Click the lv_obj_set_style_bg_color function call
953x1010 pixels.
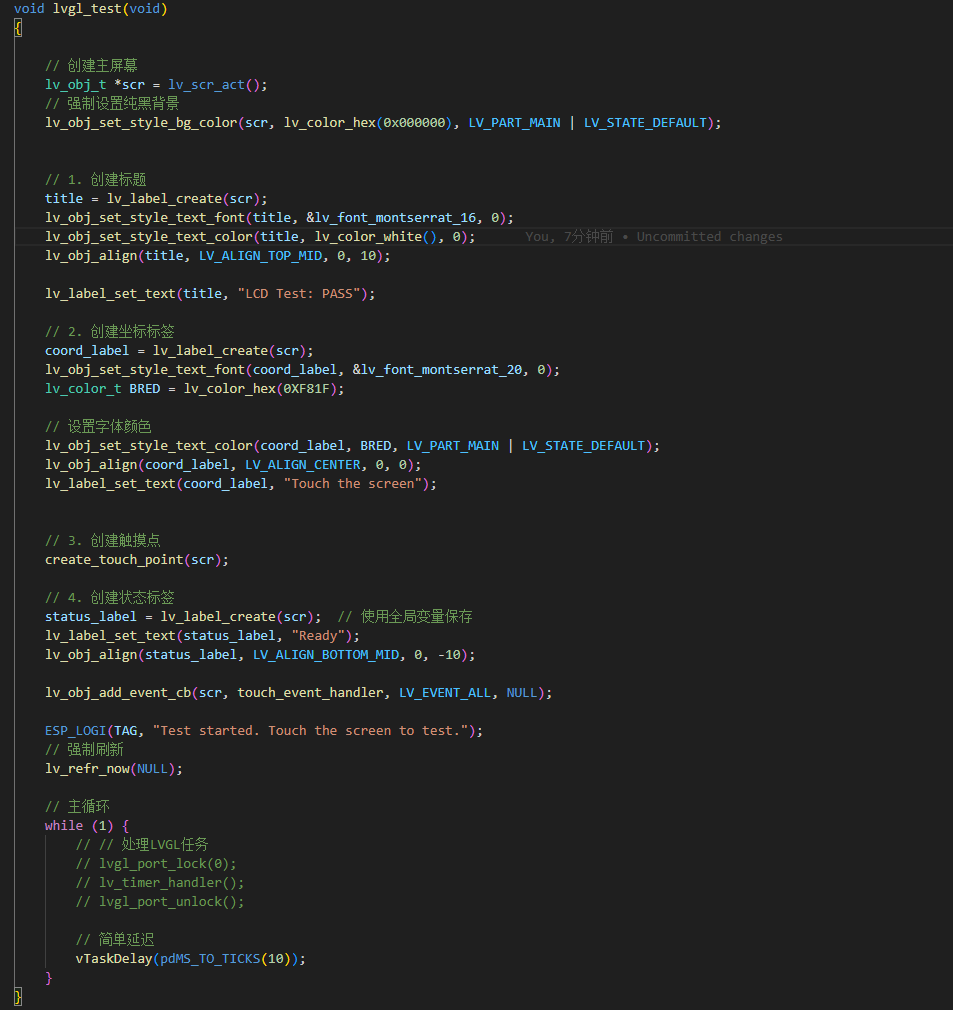141,123
